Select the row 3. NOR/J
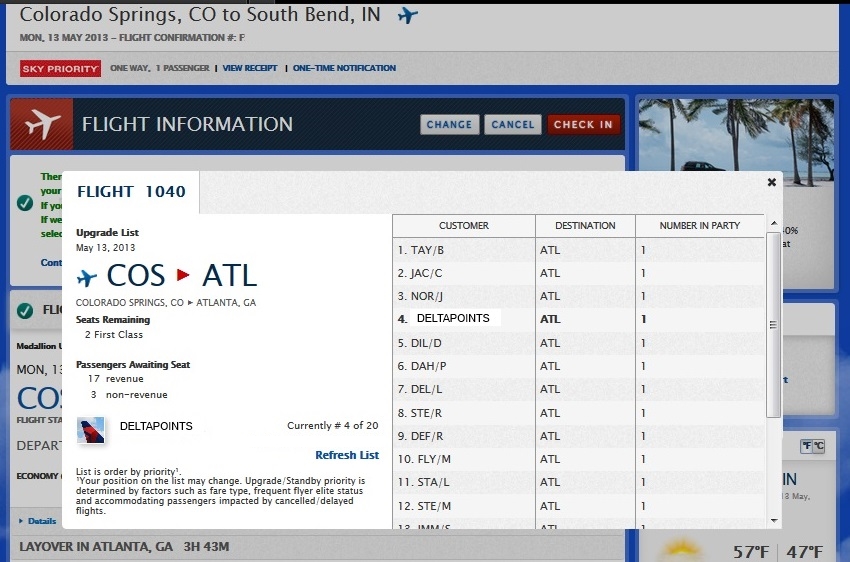 [x=578, y=296]
